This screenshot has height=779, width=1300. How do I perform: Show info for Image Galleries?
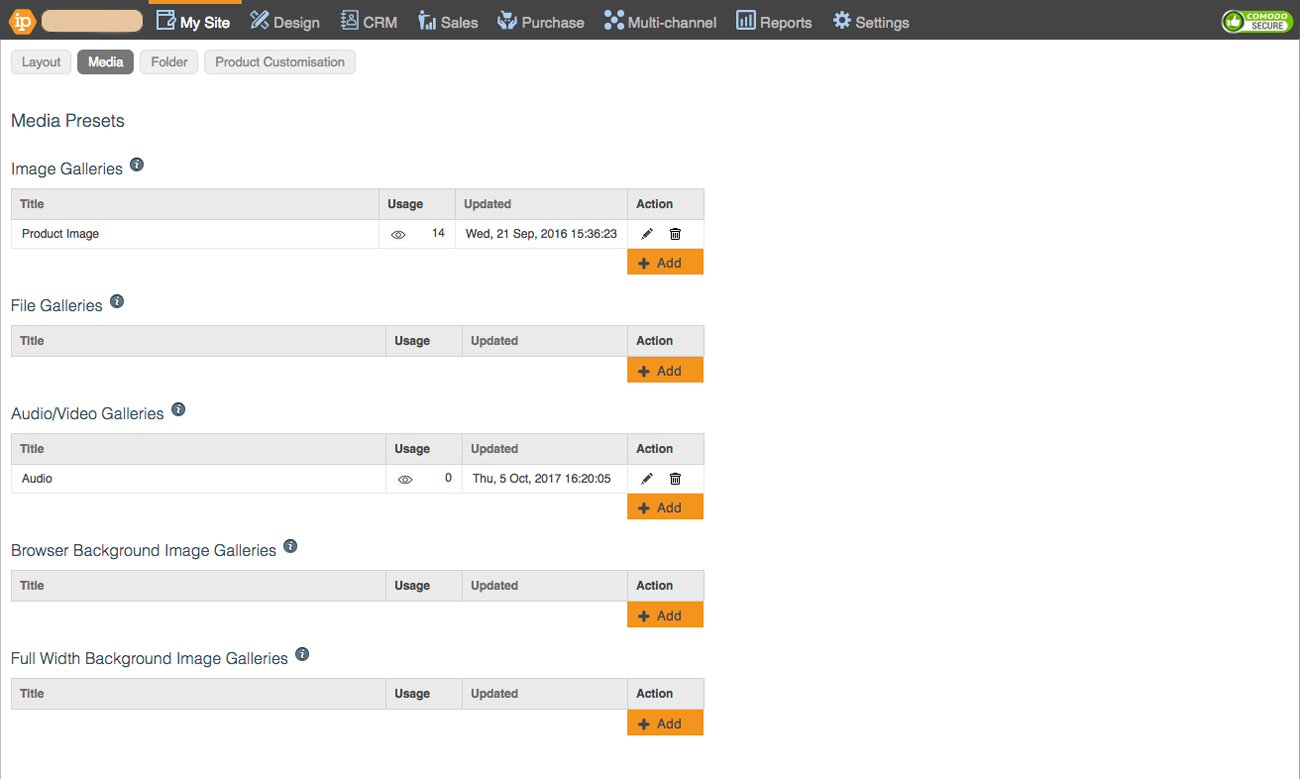pyautogui.click(x=137, y=165)
